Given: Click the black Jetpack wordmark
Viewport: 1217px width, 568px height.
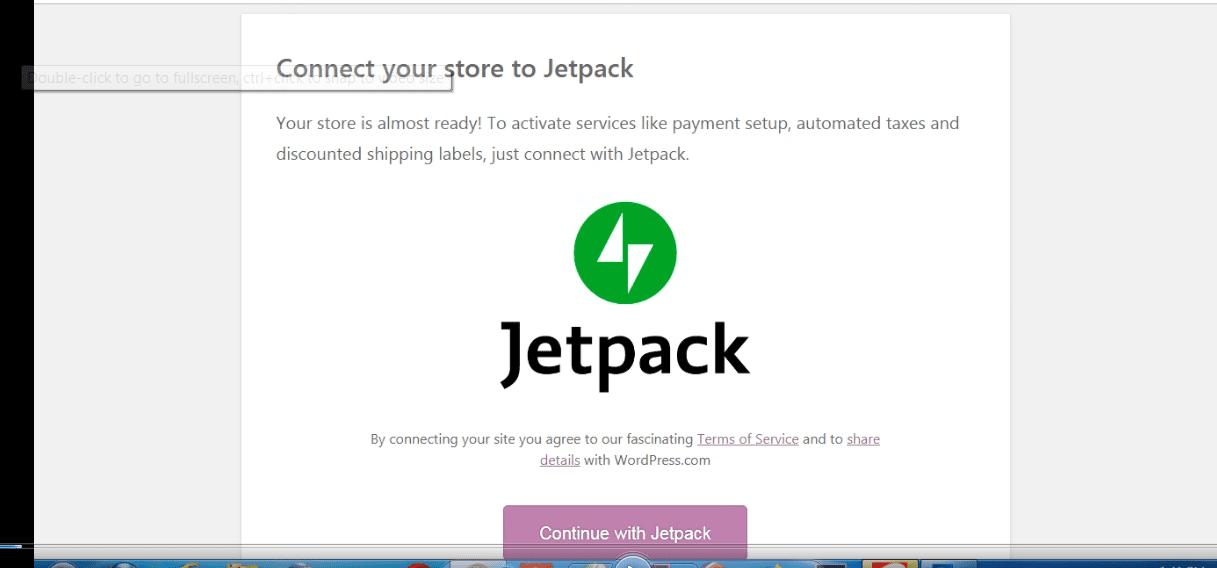Looking at the screenshot, I should [x=625, y=355].
